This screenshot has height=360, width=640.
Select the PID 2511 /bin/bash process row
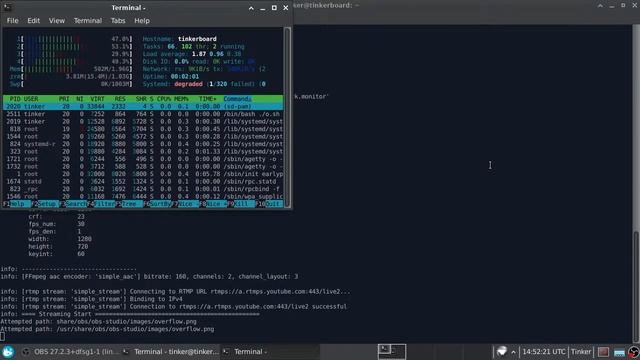[x=143, y=114]
